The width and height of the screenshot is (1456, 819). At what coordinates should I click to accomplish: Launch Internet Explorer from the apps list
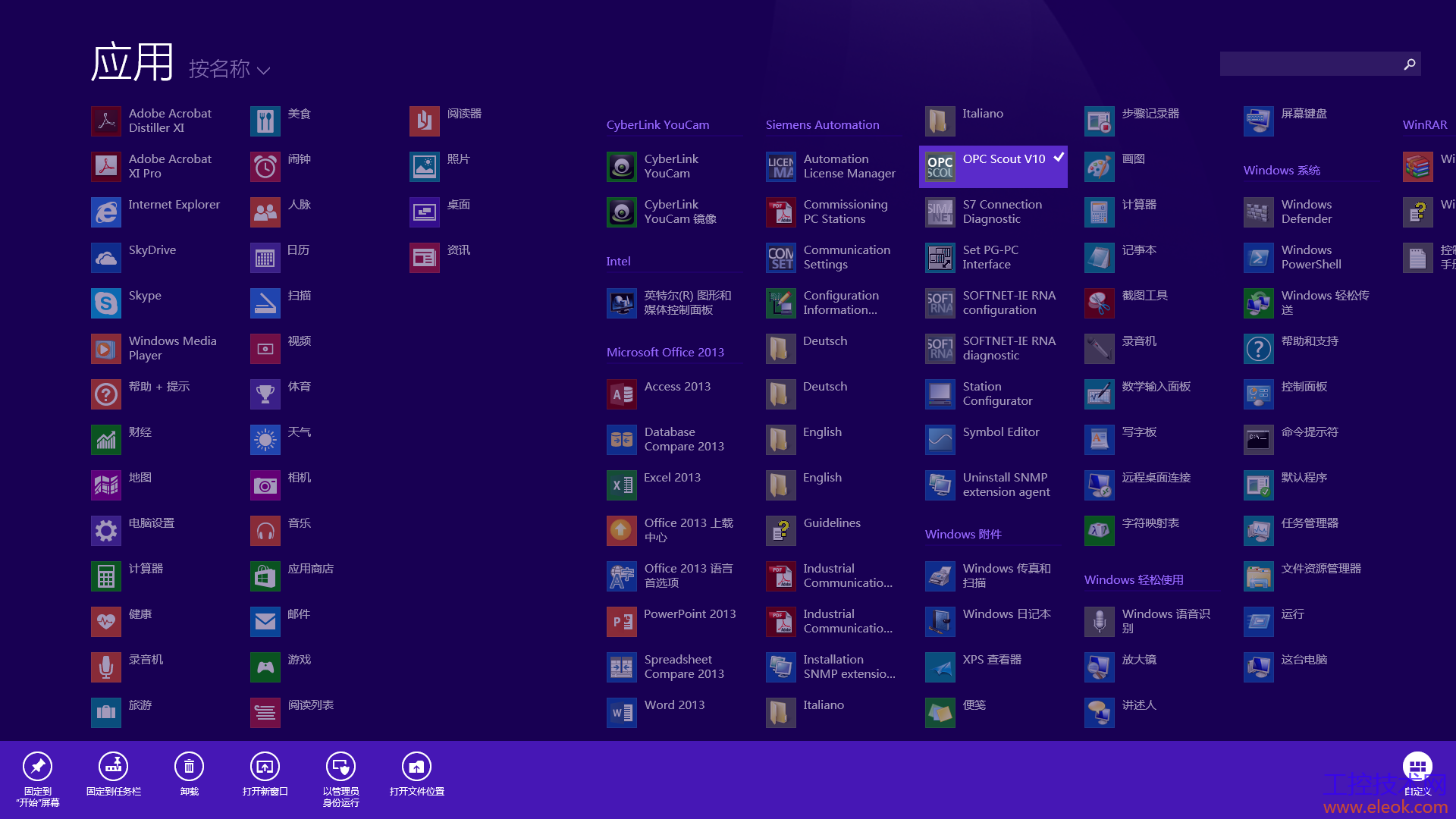106,212
